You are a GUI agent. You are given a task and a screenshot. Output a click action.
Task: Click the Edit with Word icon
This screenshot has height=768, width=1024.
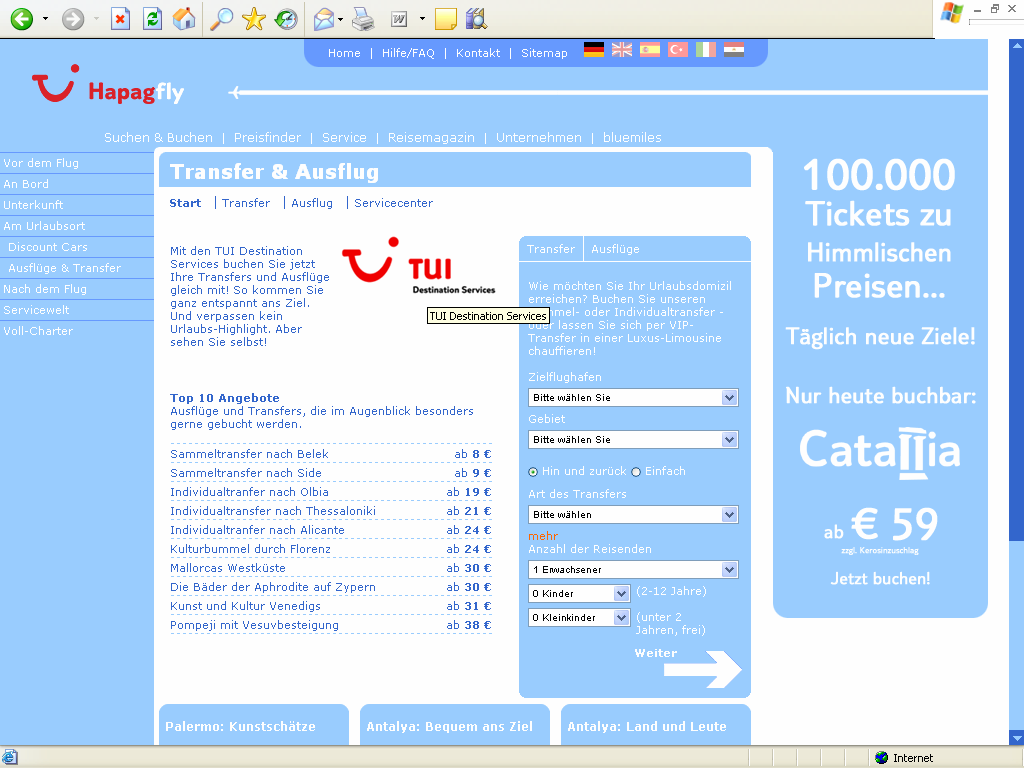[399, 20]
